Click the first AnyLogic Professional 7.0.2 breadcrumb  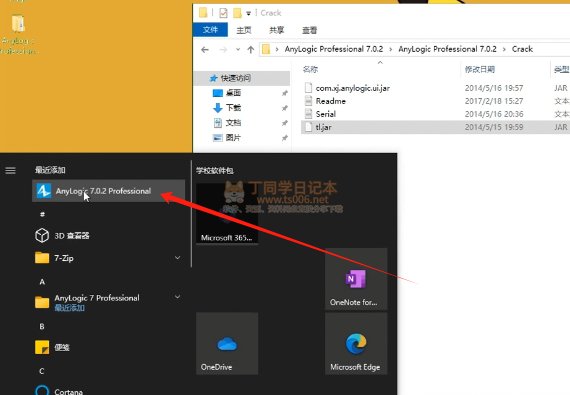click(334, 49)
